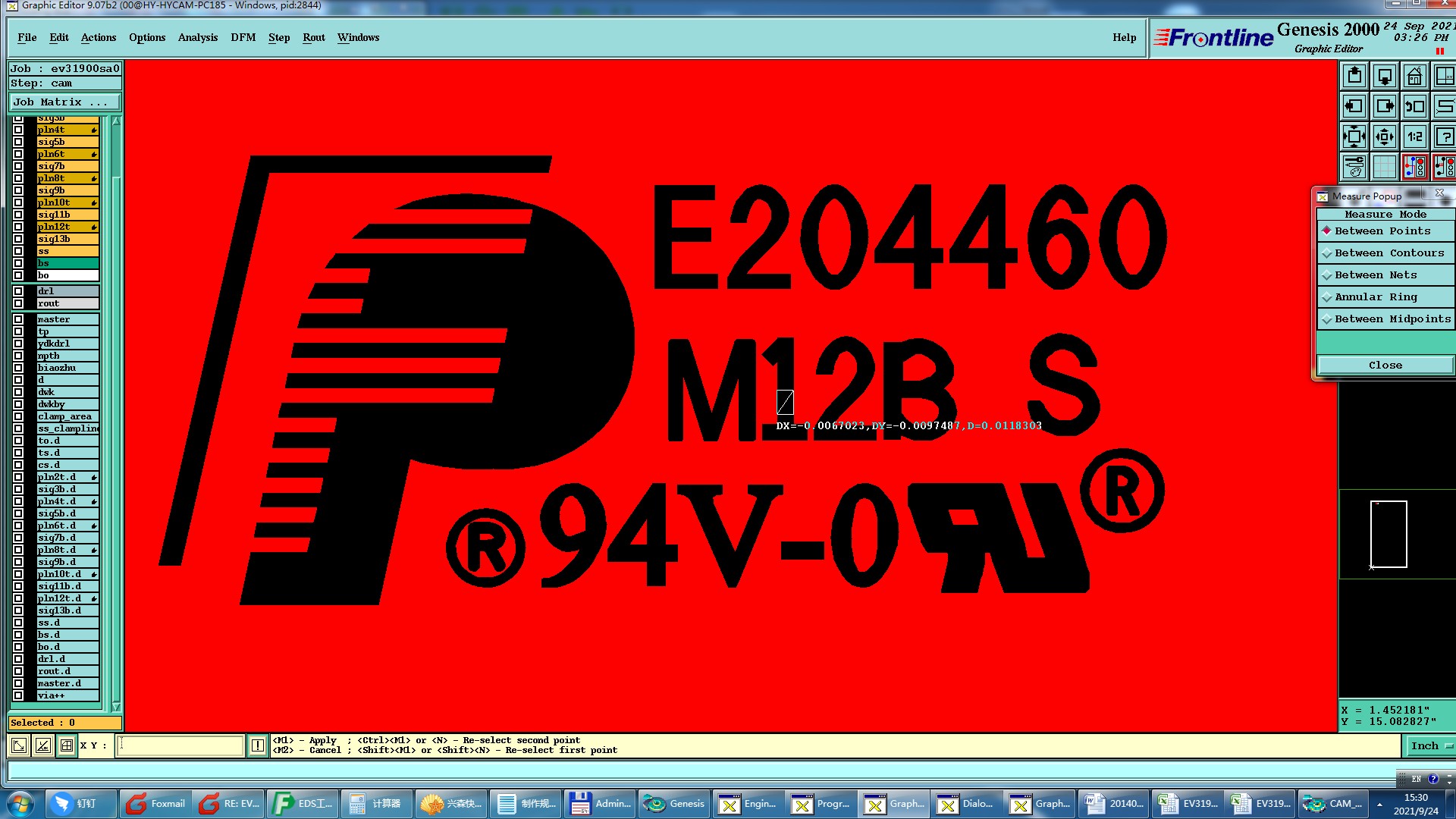Click the zoom out arrows icon
The height and width of the screenshot is (819, 1456).
click(1384, 137)
